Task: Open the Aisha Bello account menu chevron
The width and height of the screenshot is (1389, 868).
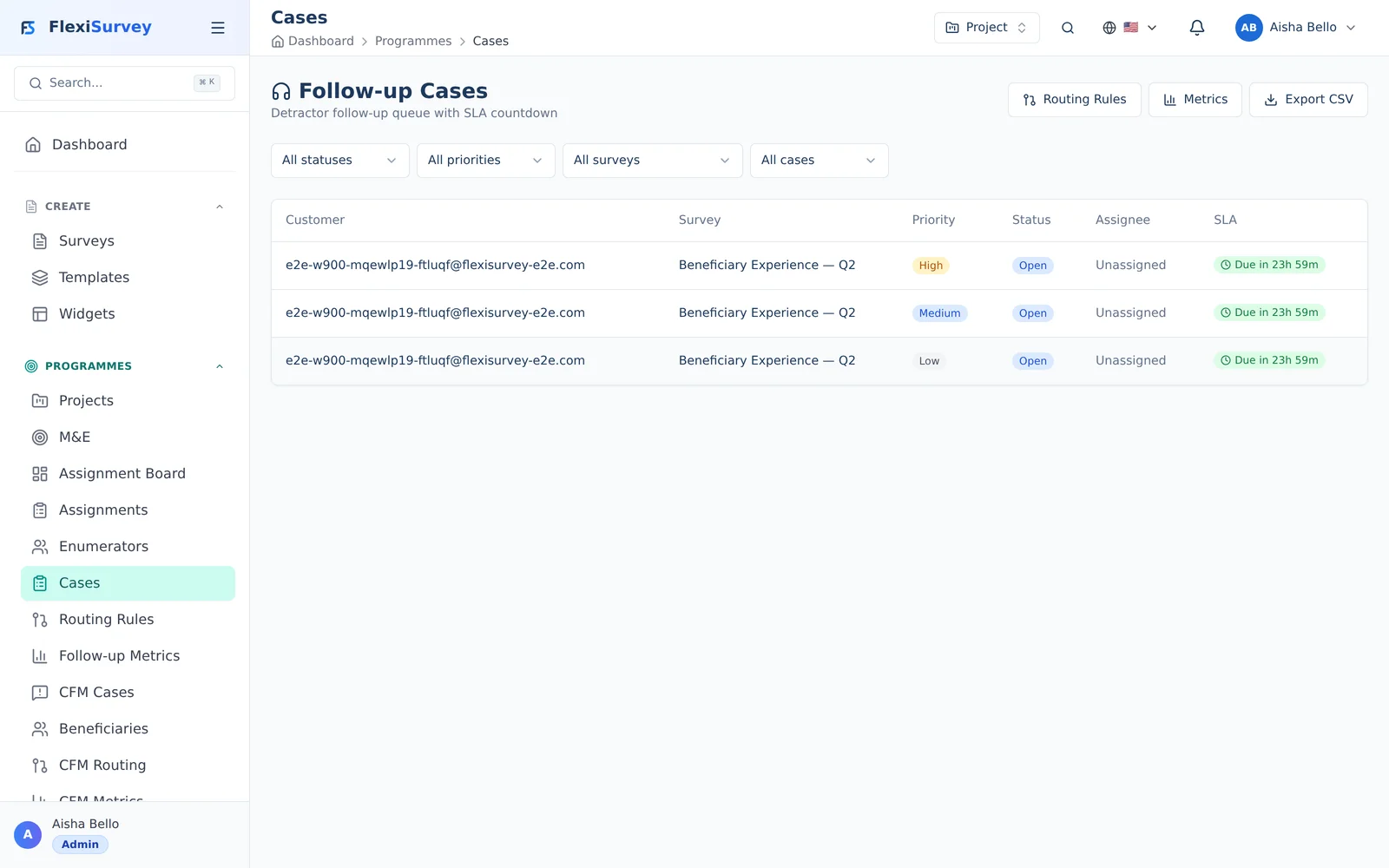Action: [1351, 28]
